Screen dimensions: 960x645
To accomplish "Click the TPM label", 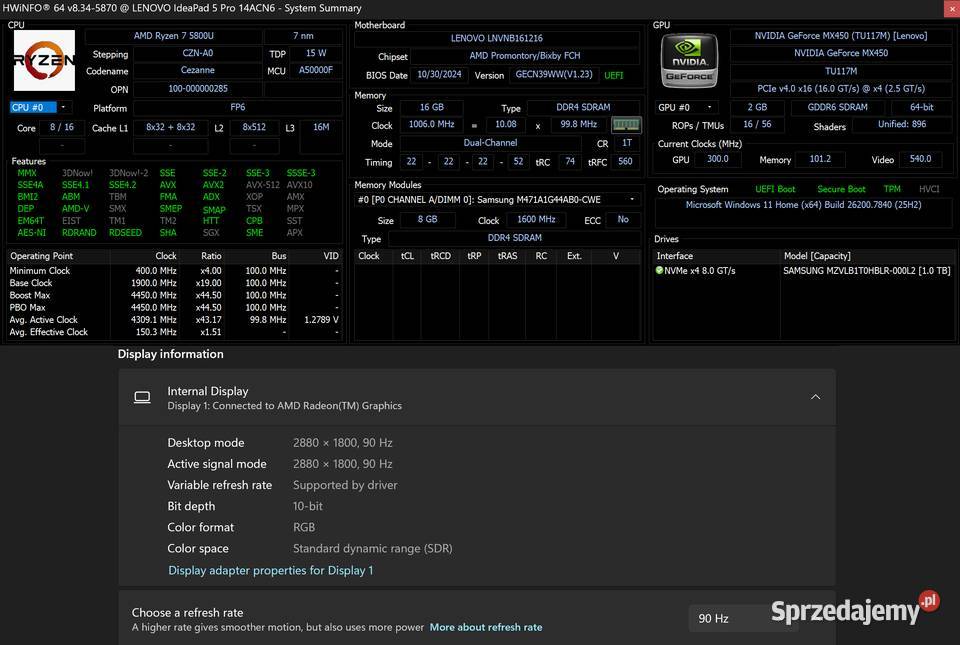I will (892, 189).
